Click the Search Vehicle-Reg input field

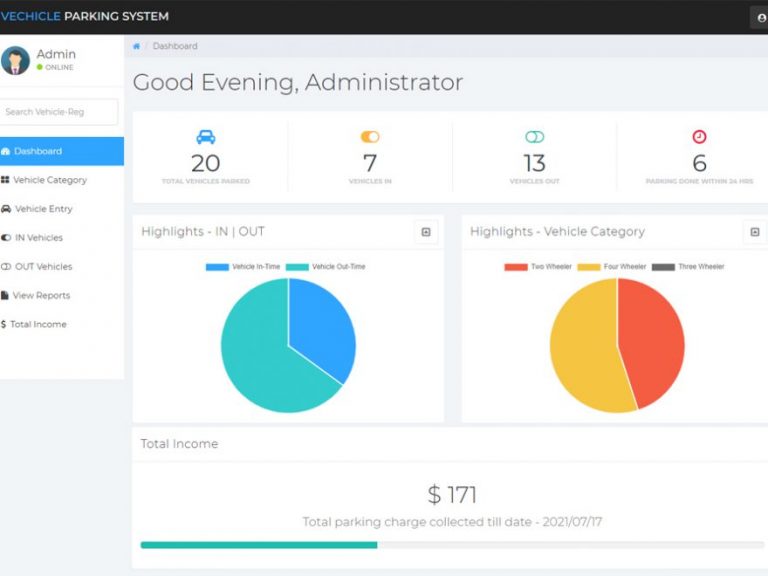coord(59,112)
